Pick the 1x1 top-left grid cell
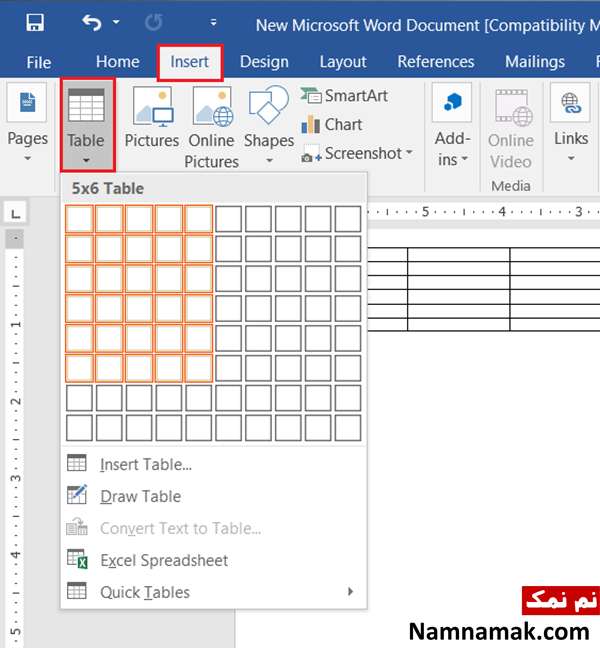The image size is (600, 648). 79,219
